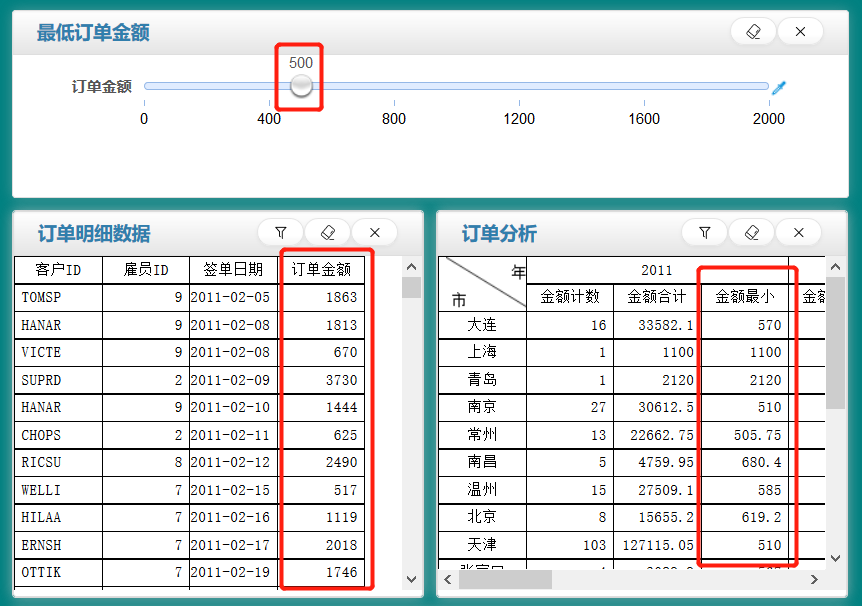Image resolution: width=862 pixels, height=606 pixels.
Task: Click the 订单金额 column header
Action: [x=321, y=270]
